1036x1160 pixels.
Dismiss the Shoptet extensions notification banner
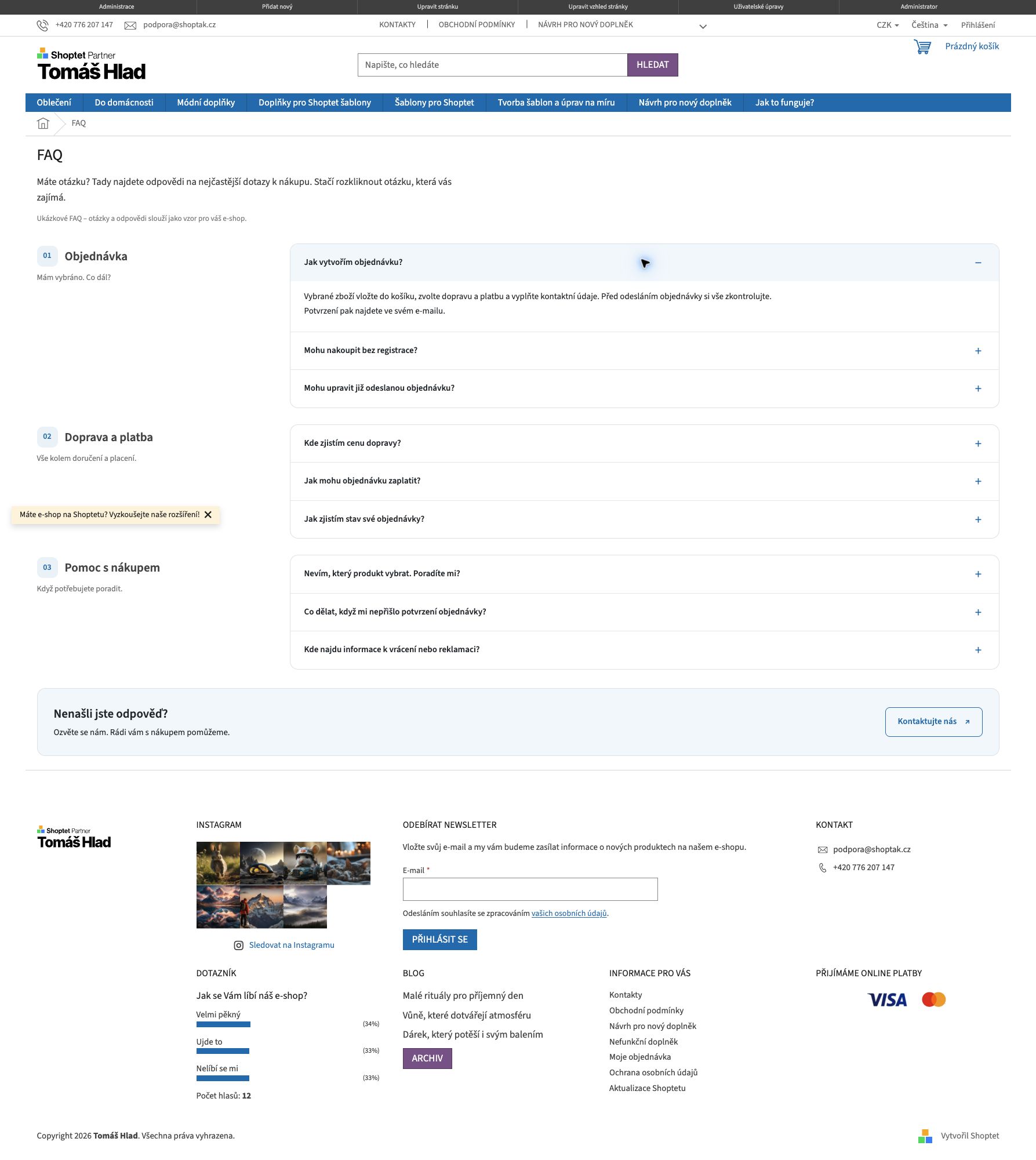(208, 515)
